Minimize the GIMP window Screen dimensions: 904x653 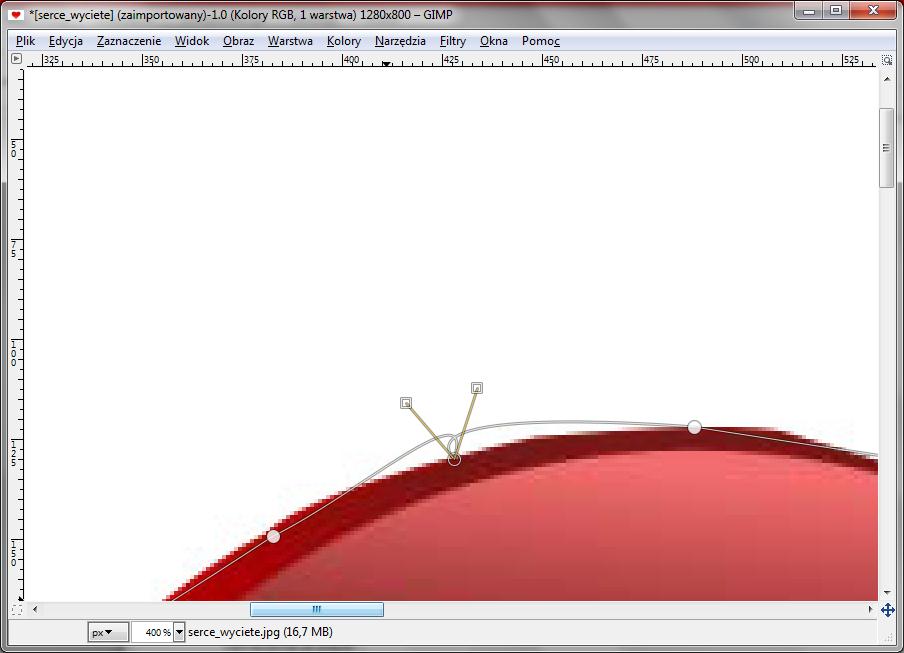click(x=809, y=10)
